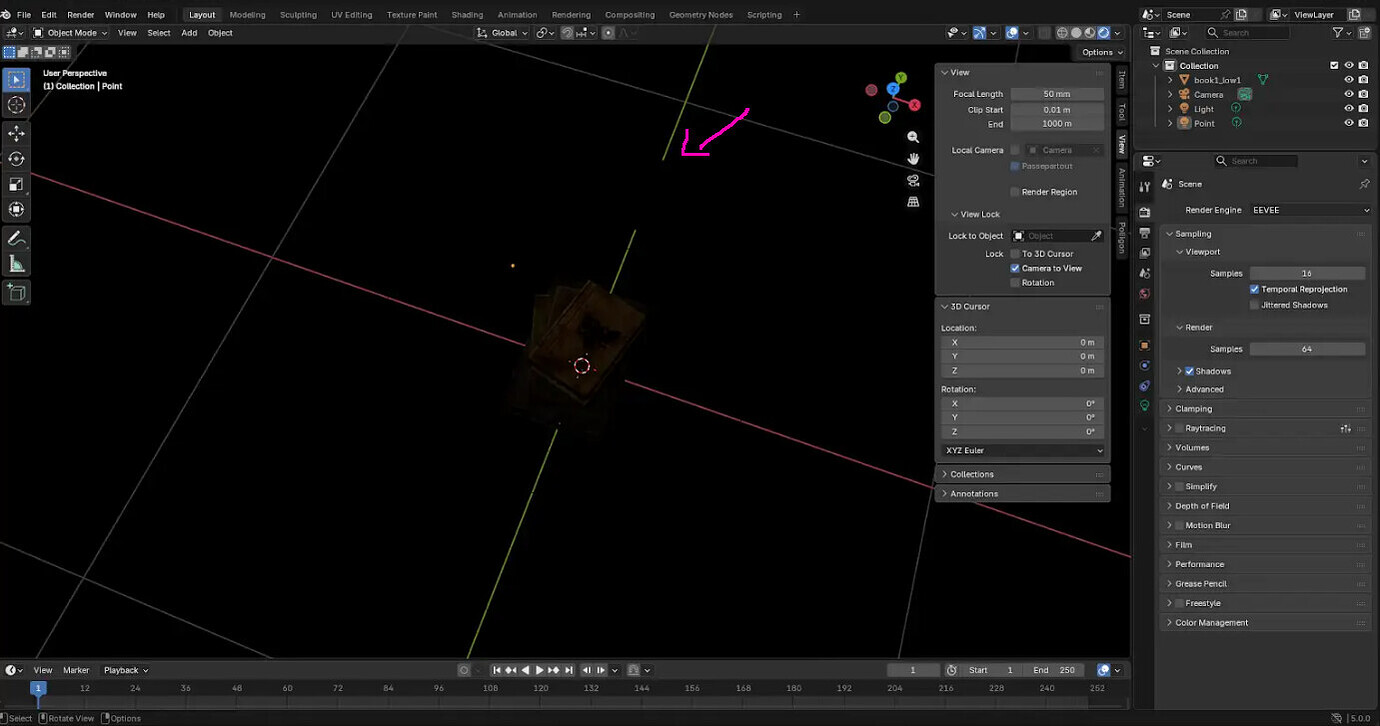Screen dimensions: 1380x726
Task: Open the Tool sidebar tab
Action: (1121, 111)
